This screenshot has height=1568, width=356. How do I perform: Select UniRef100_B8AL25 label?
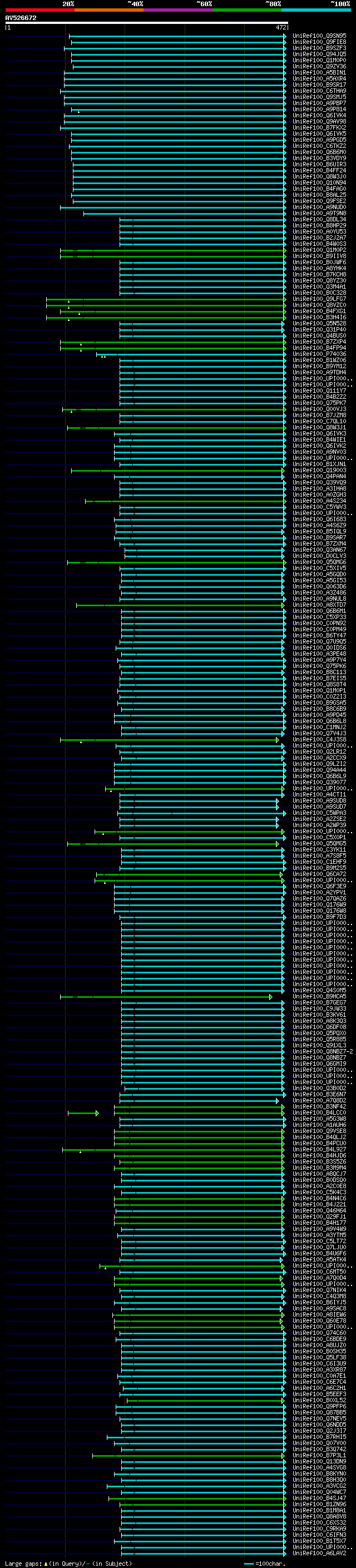pos(319,195)
